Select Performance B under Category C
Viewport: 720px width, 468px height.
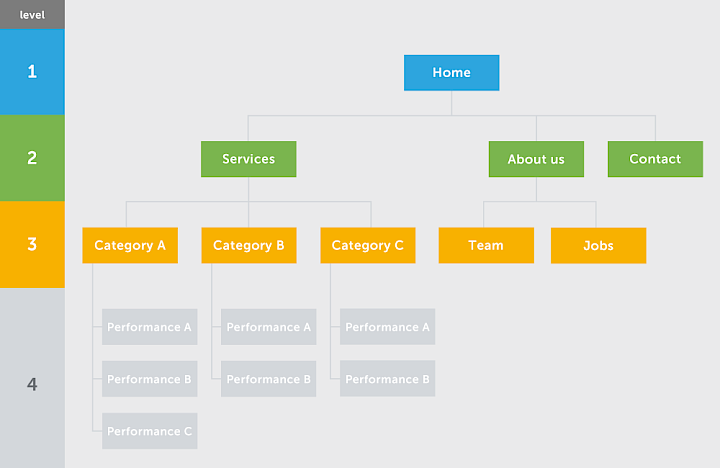click(388, 379)
